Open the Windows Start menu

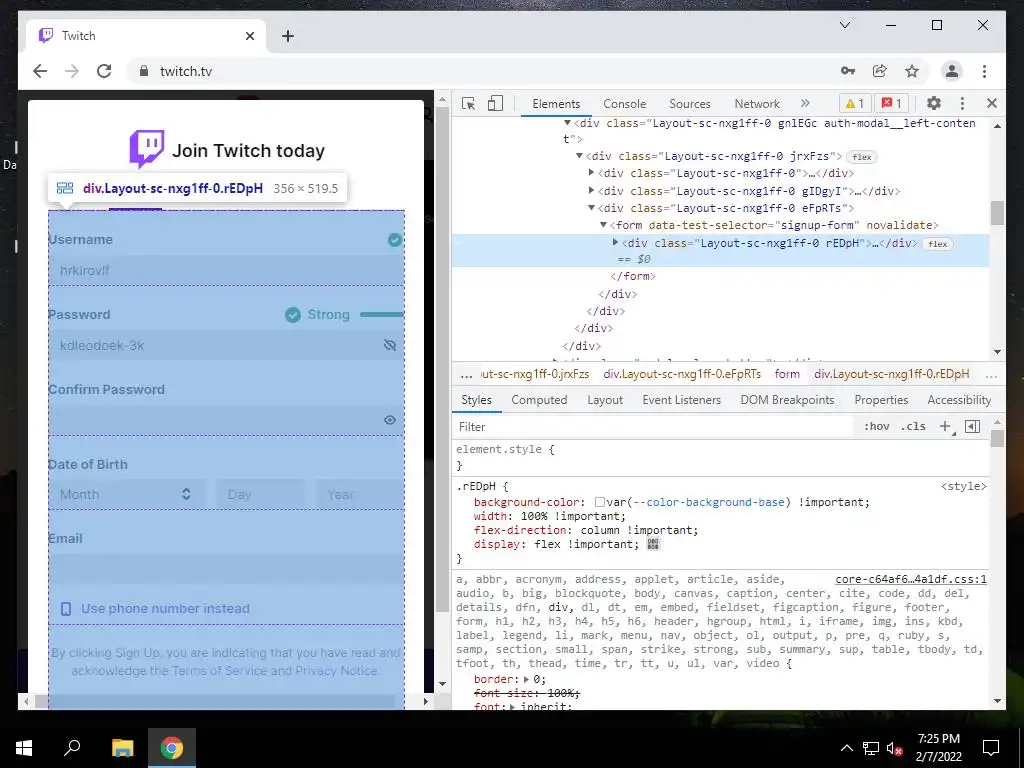pyautogui.click(x=24, y=748)
